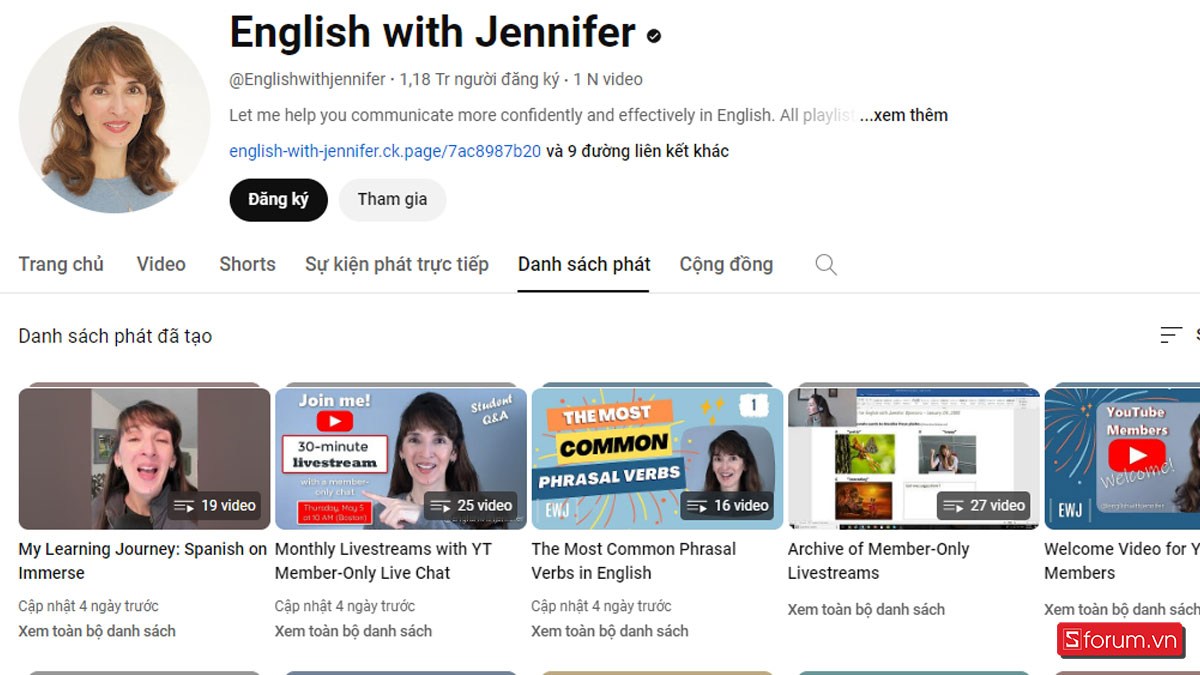The image size is (1200, 675).
Task: Click the Tham gia join button
Action: tap(392, 199)
